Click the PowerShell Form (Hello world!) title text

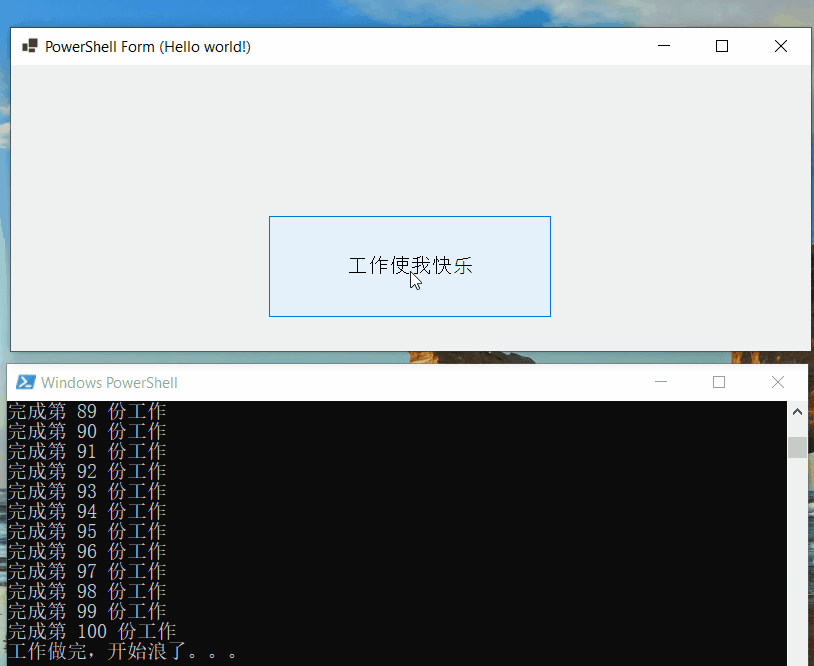click(x=148, y=47)
